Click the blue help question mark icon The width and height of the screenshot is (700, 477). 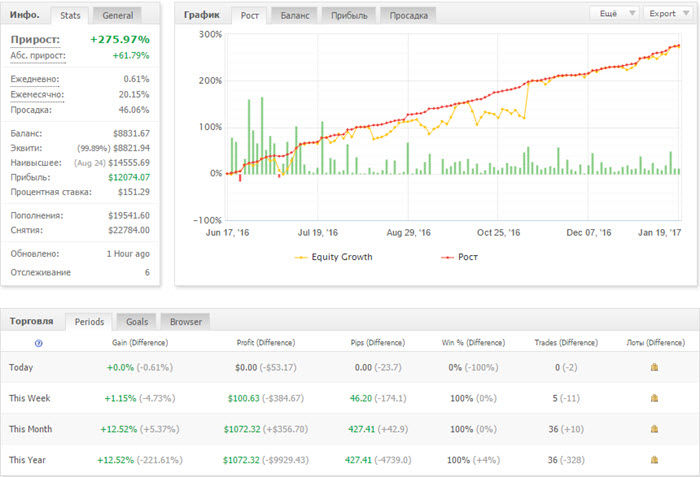[39, 343]
